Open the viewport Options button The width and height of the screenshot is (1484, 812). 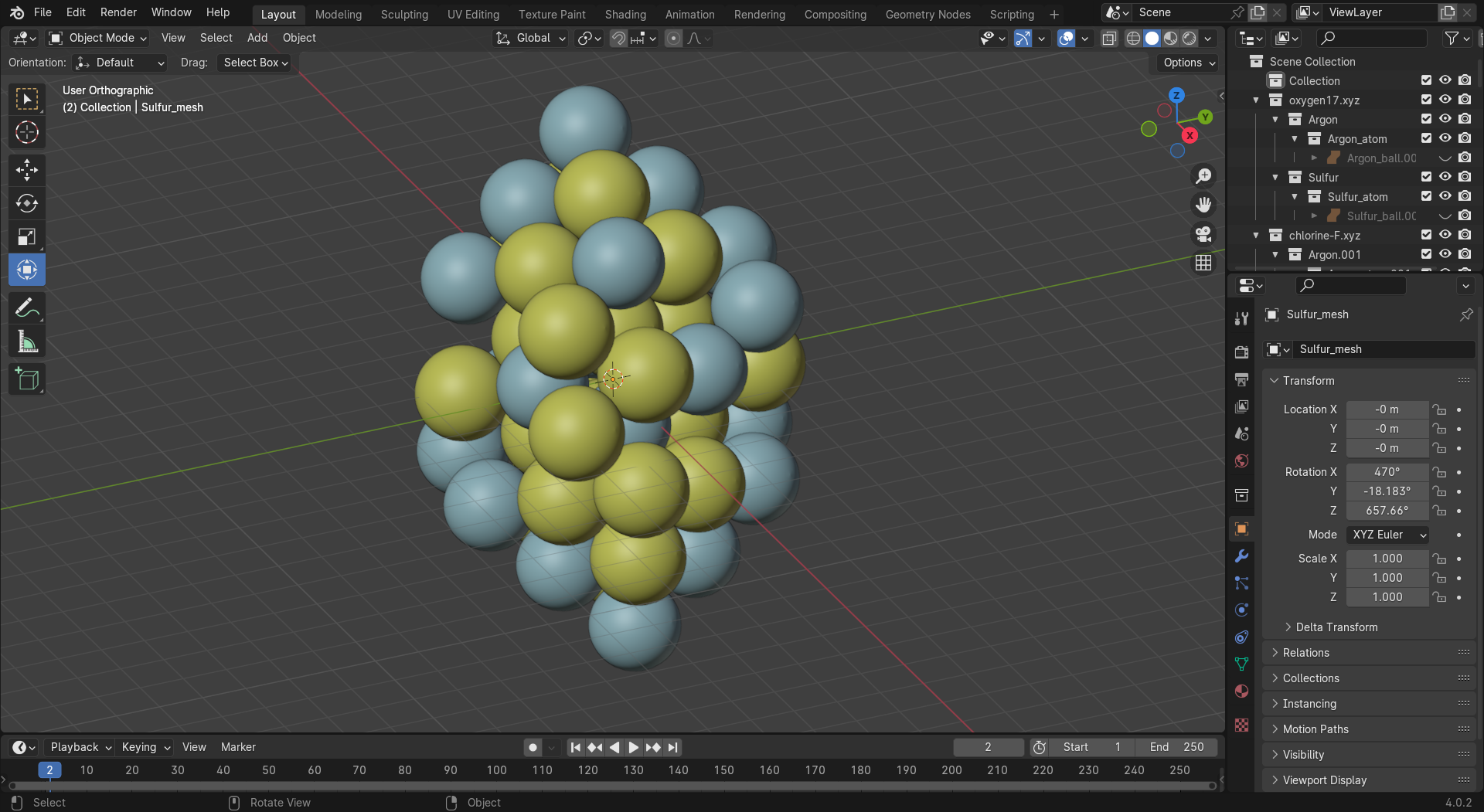point(1188,63)
